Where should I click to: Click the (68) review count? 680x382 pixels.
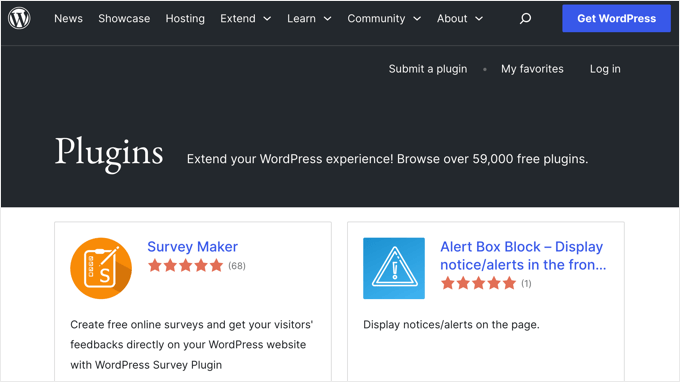pos(237,266)
